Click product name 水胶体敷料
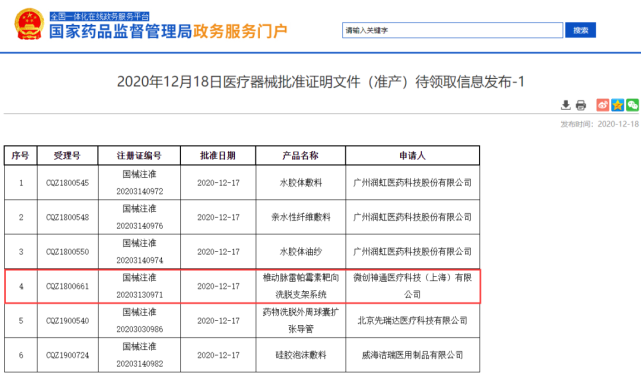This screenshot has height=375, width=641. pyautogui.click(x=301, y=183)
